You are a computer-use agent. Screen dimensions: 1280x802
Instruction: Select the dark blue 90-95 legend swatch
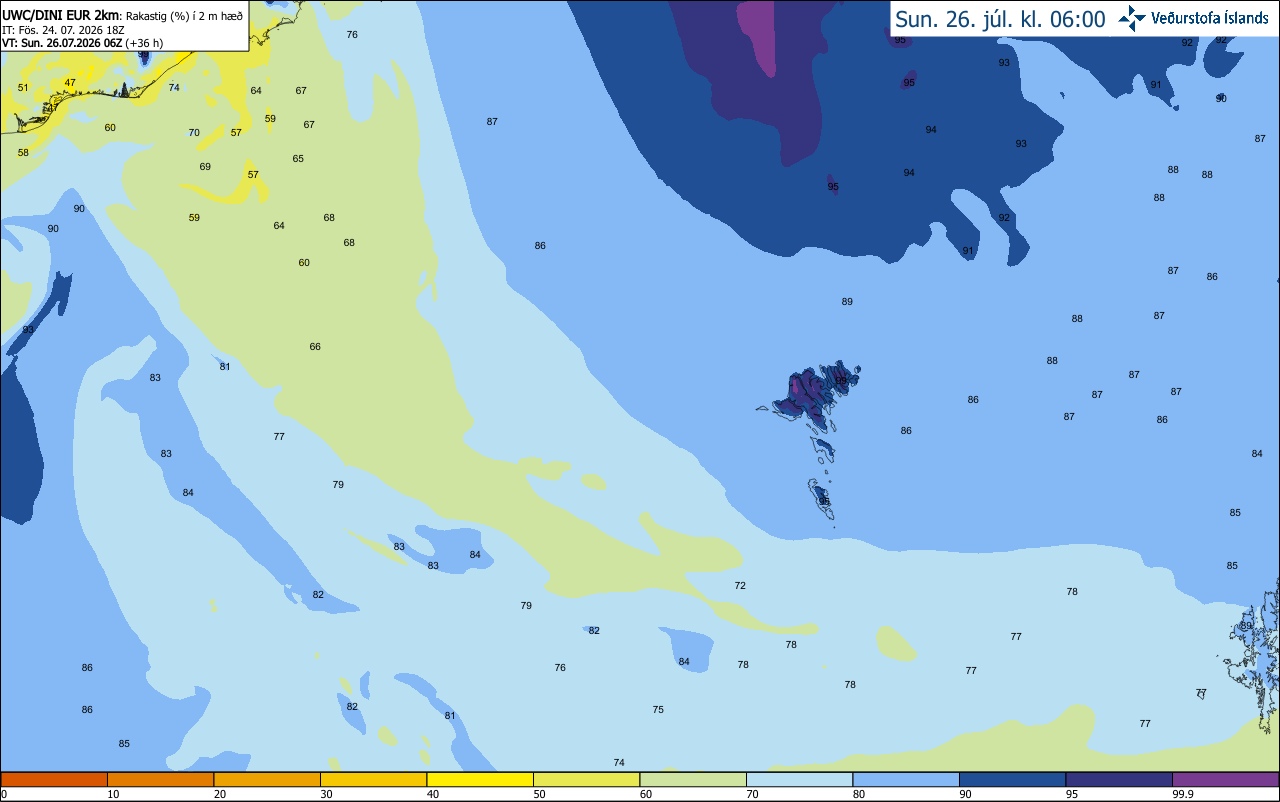(1012, 779)
